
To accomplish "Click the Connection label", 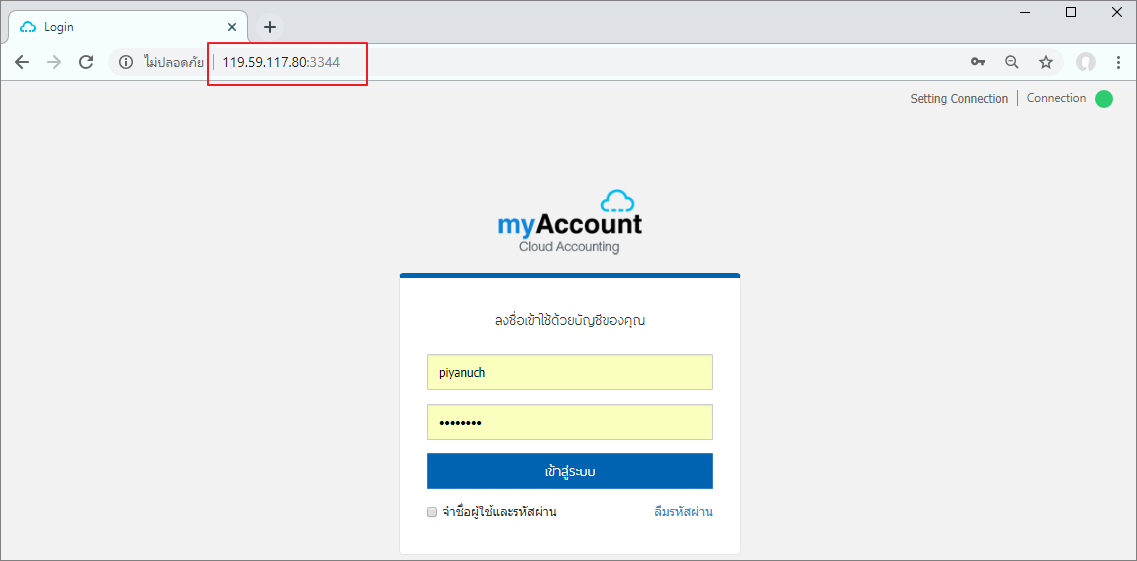I will tap(1056, 98).
